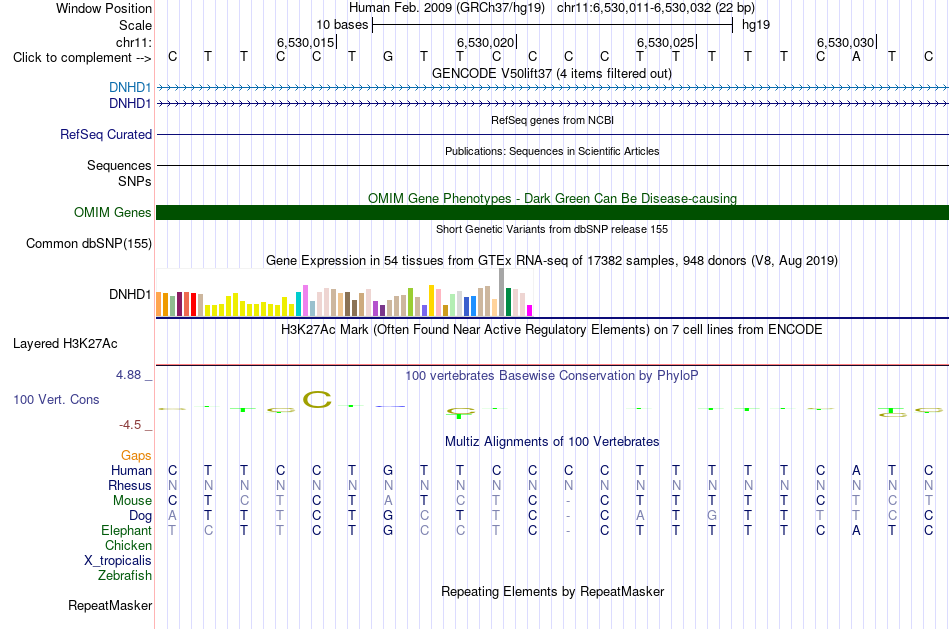This screenshot has height=629, width=950.
Task: Select the X_tropicalis species row label
Action: click(118, 561)
